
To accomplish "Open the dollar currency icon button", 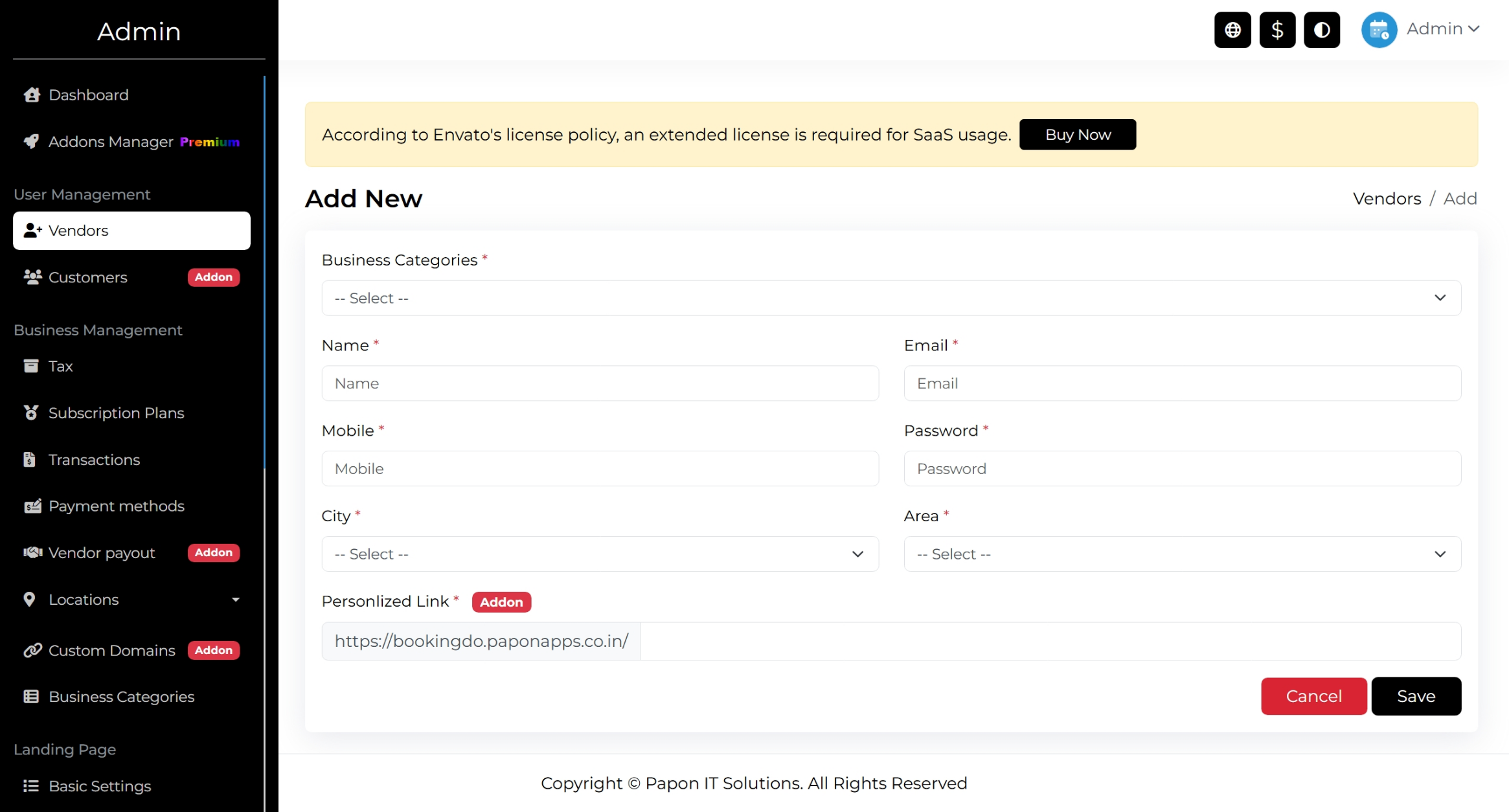I will tap(1277, 30).
